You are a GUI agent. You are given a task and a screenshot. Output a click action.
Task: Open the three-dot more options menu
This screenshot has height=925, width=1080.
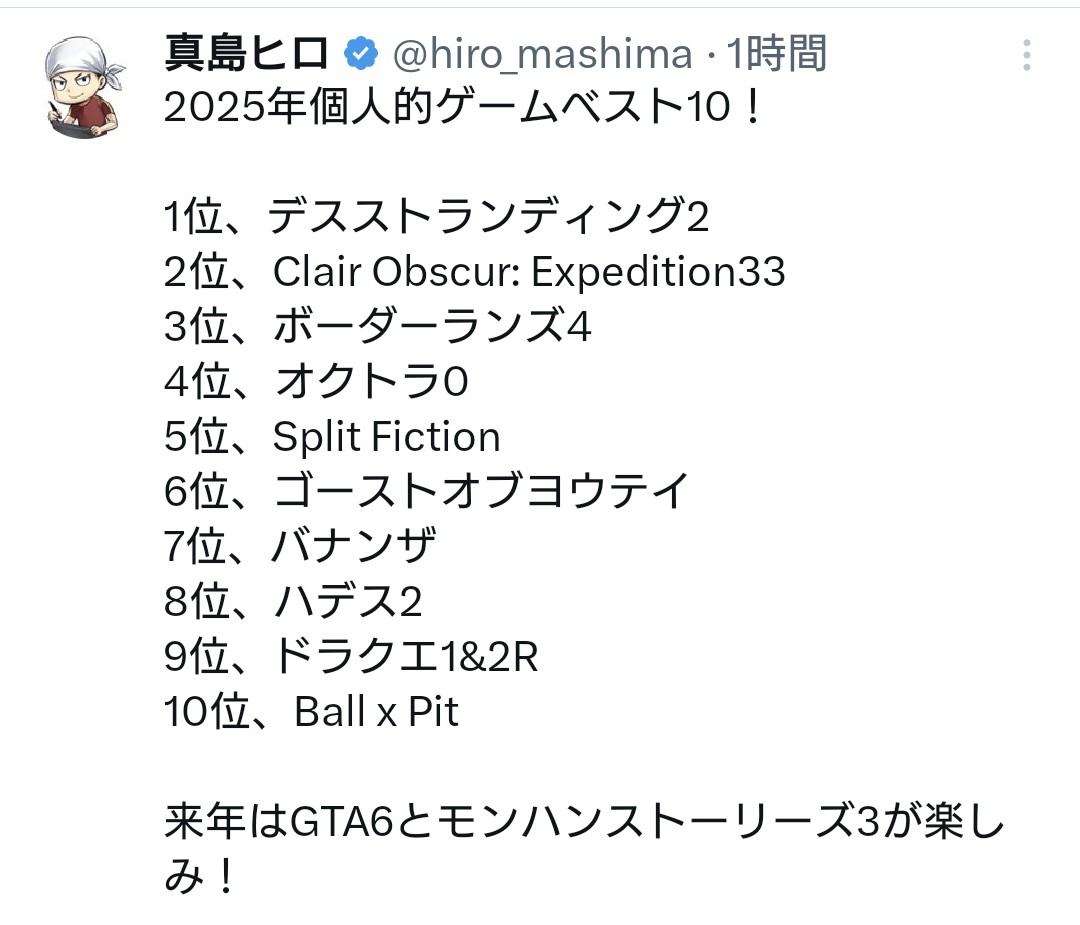click(1026, 55)
